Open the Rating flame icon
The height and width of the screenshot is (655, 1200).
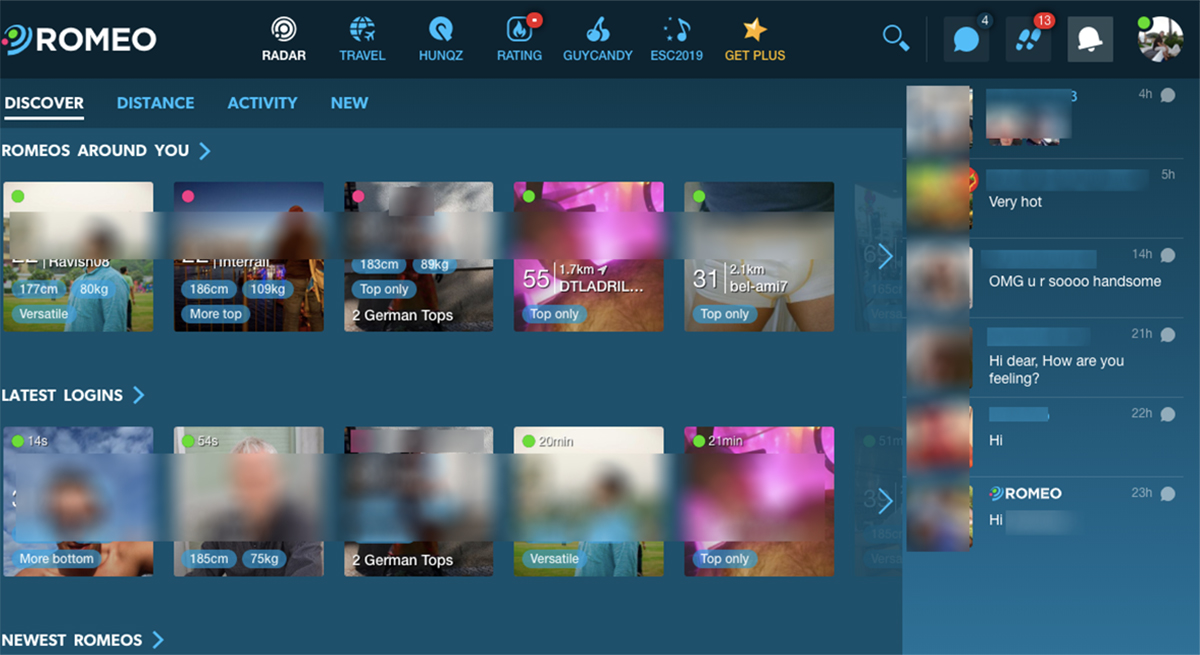point(519,30)
